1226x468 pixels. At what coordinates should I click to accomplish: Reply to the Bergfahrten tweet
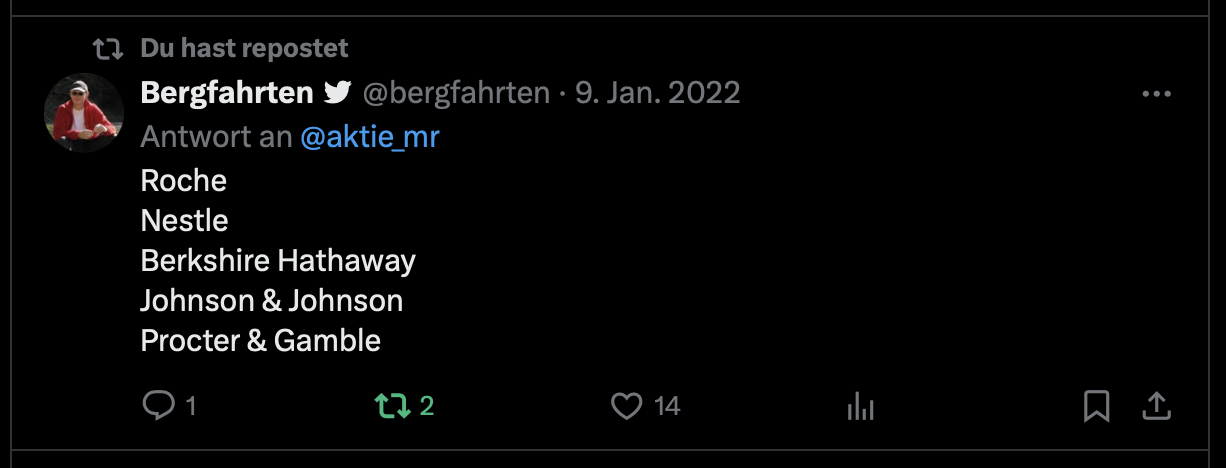coord(159,405)
